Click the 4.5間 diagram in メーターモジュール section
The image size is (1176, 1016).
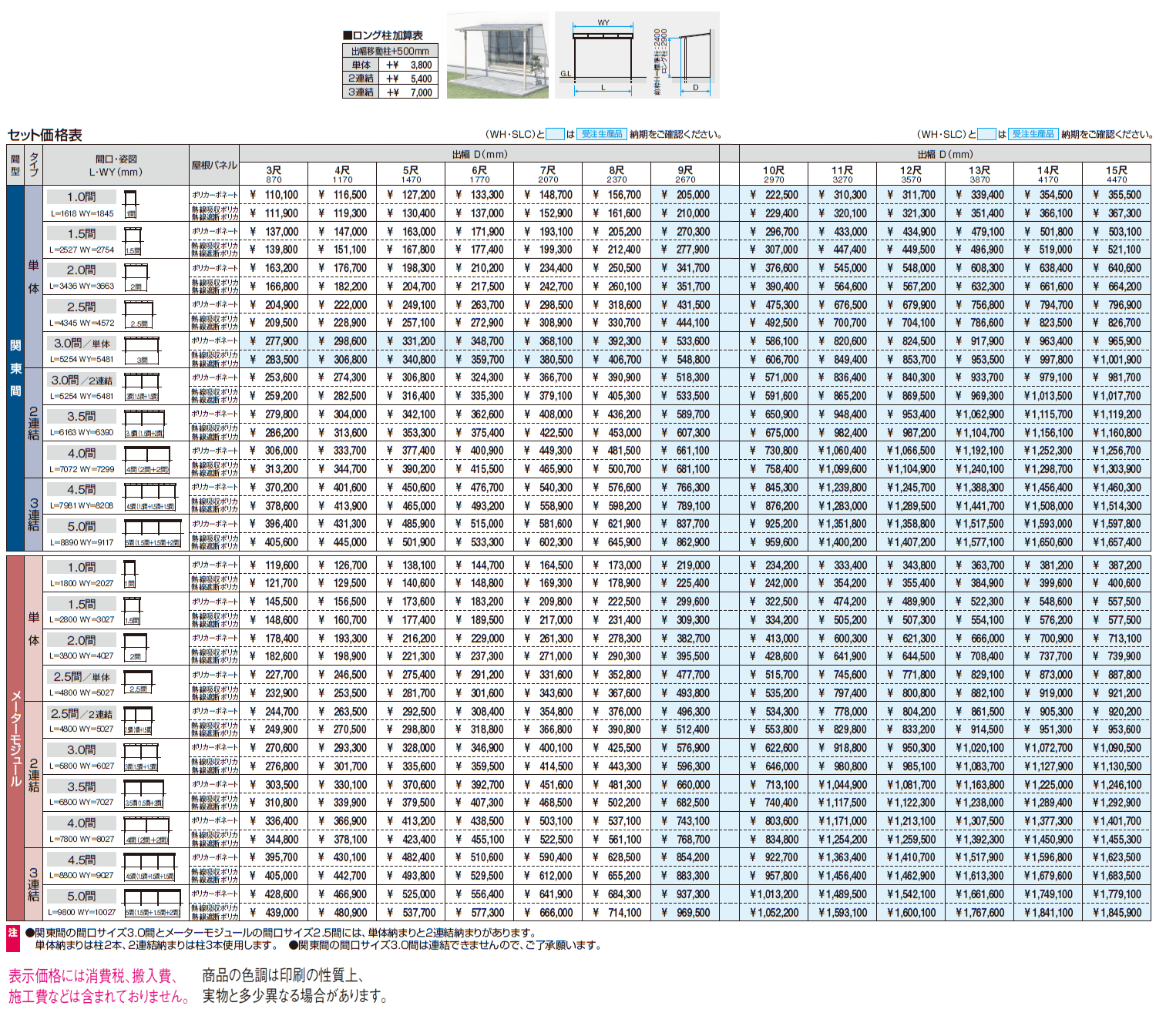coord(150,867)
